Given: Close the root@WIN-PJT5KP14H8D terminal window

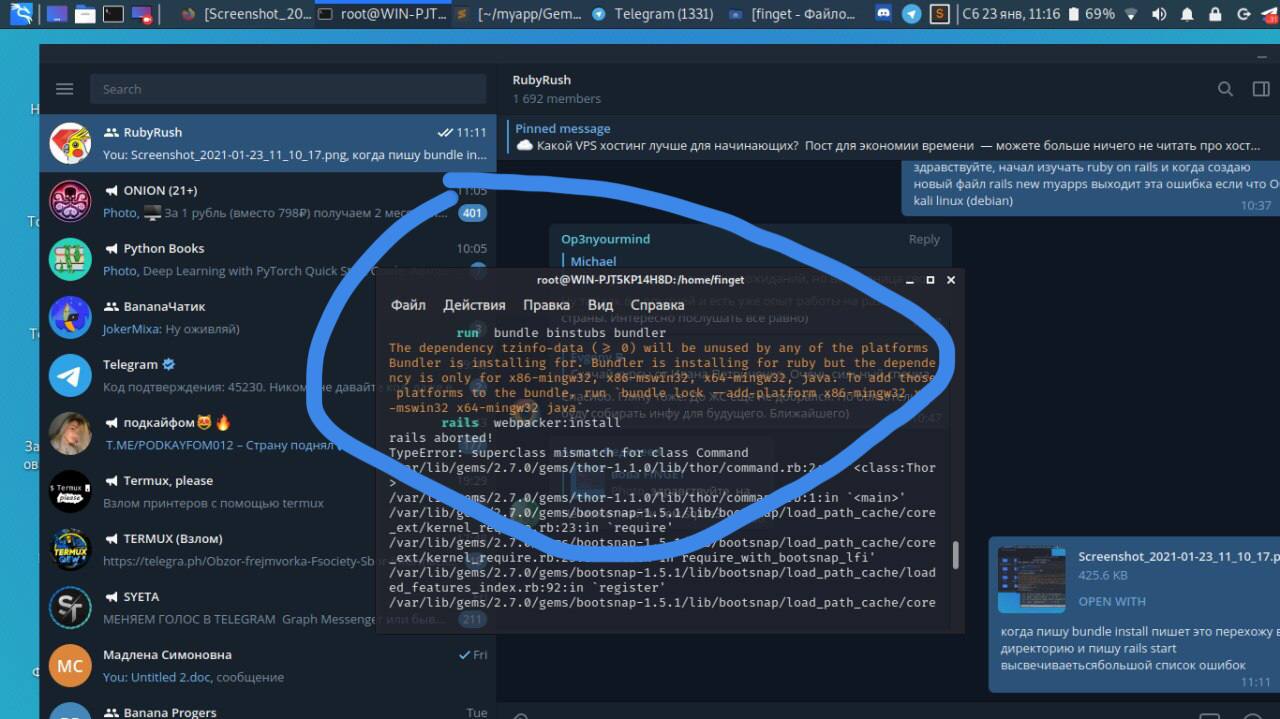Looking at the screenshot, I should coord(951,280).
